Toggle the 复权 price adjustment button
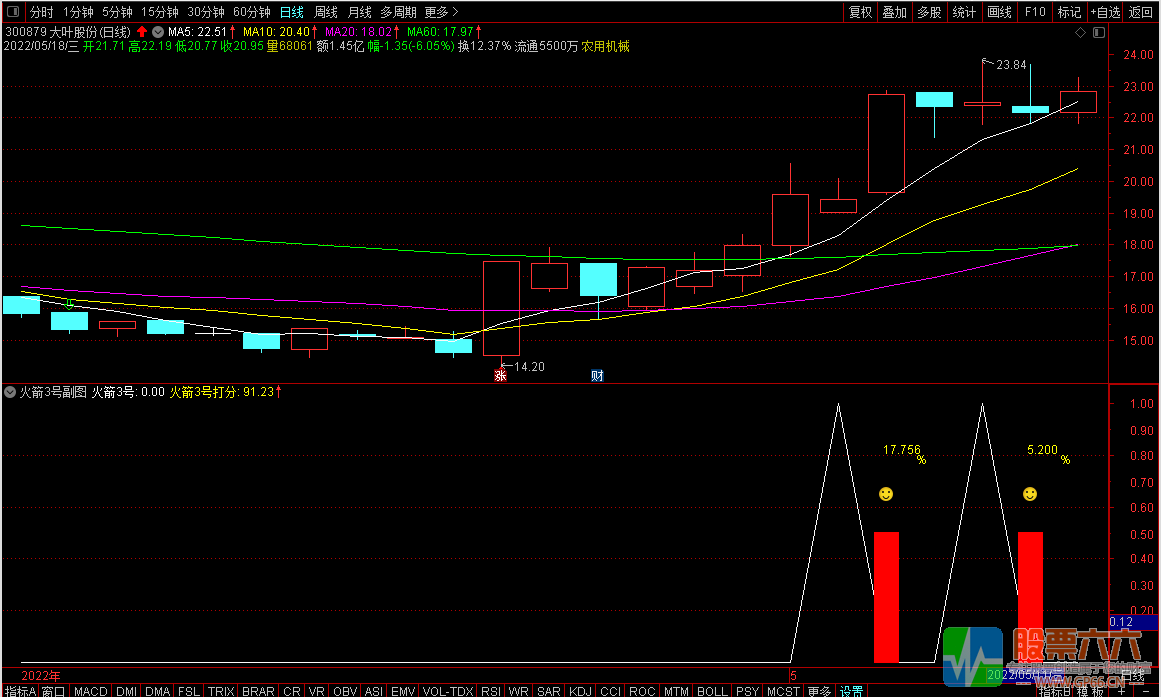The height and width of the screenshot is (697, 1161). [x=860, y=12]
